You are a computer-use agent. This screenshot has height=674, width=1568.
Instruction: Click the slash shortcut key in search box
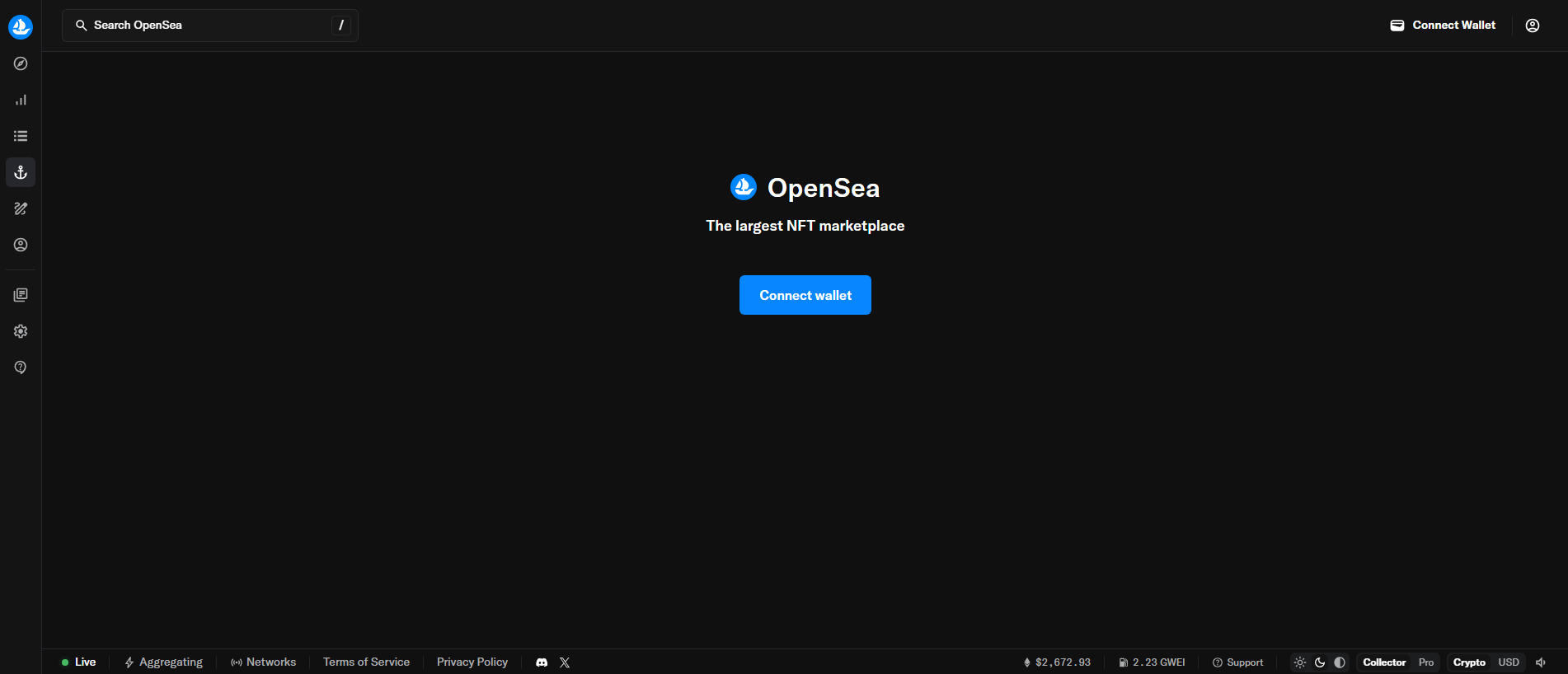[341, 26]
